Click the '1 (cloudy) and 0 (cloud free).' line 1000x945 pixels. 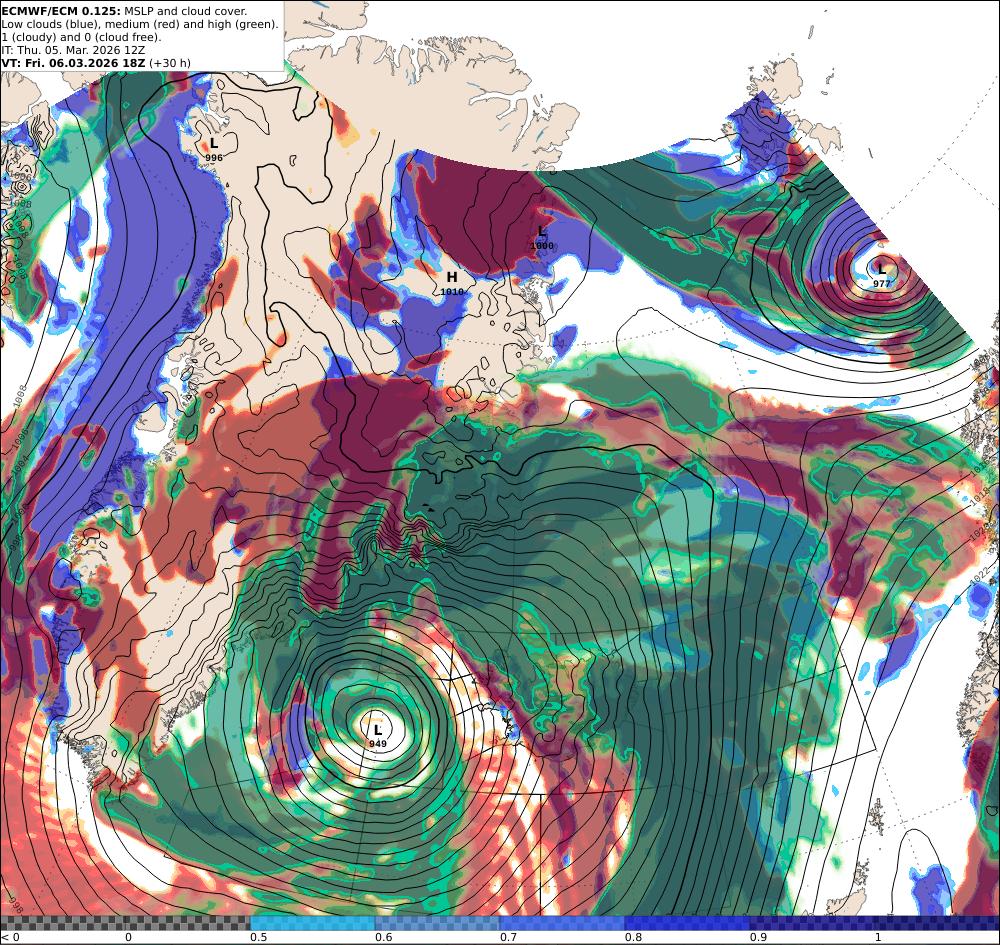pos(82,37)
